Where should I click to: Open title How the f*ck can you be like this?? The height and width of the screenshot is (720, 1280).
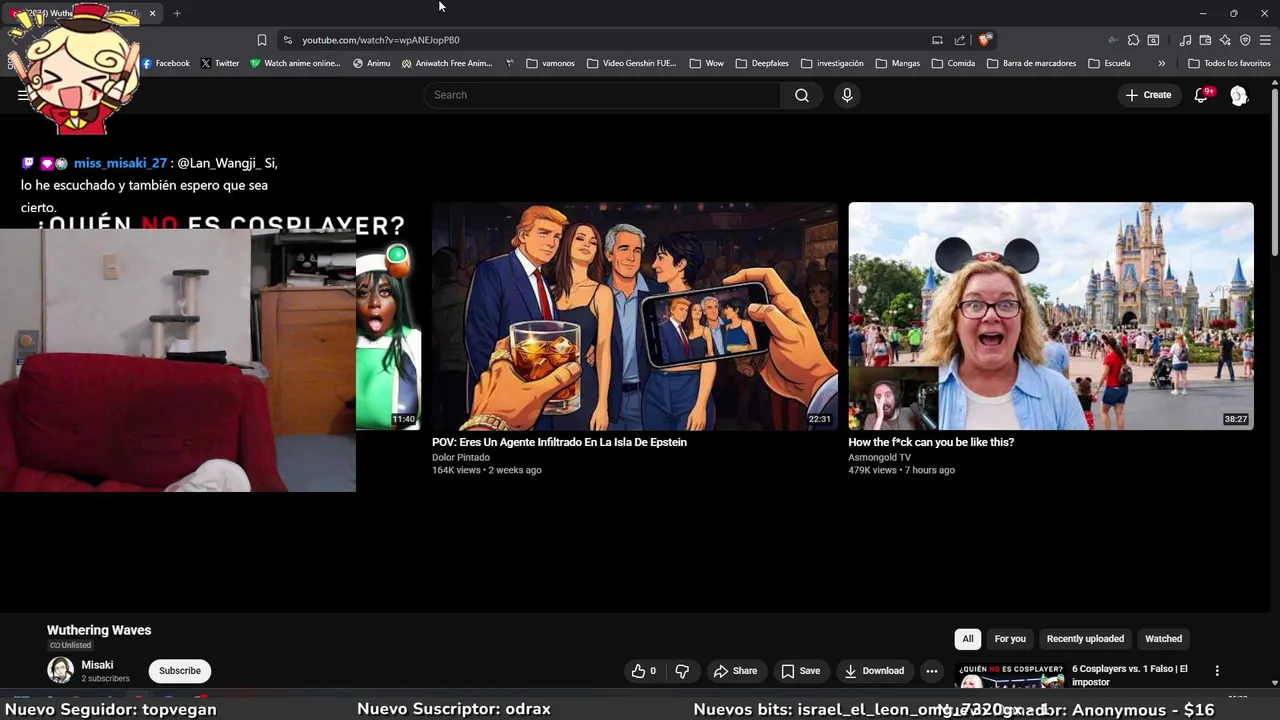pyautogui.click(x=931, y=442)
